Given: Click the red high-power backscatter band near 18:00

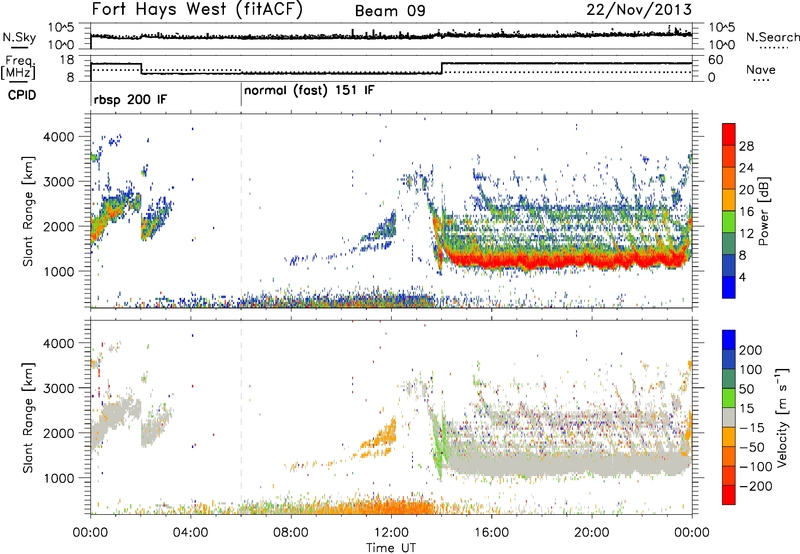Looking at the screenshot, I should point(541,262).
